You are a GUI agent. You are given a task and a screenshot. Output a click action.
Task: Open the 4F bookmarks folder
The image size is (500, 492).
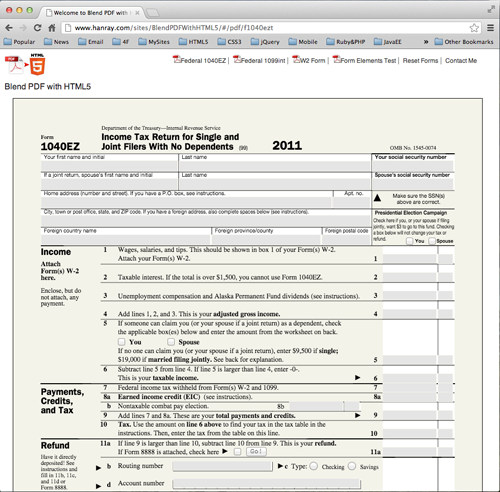pyautogui.click(x=121, y=42)
